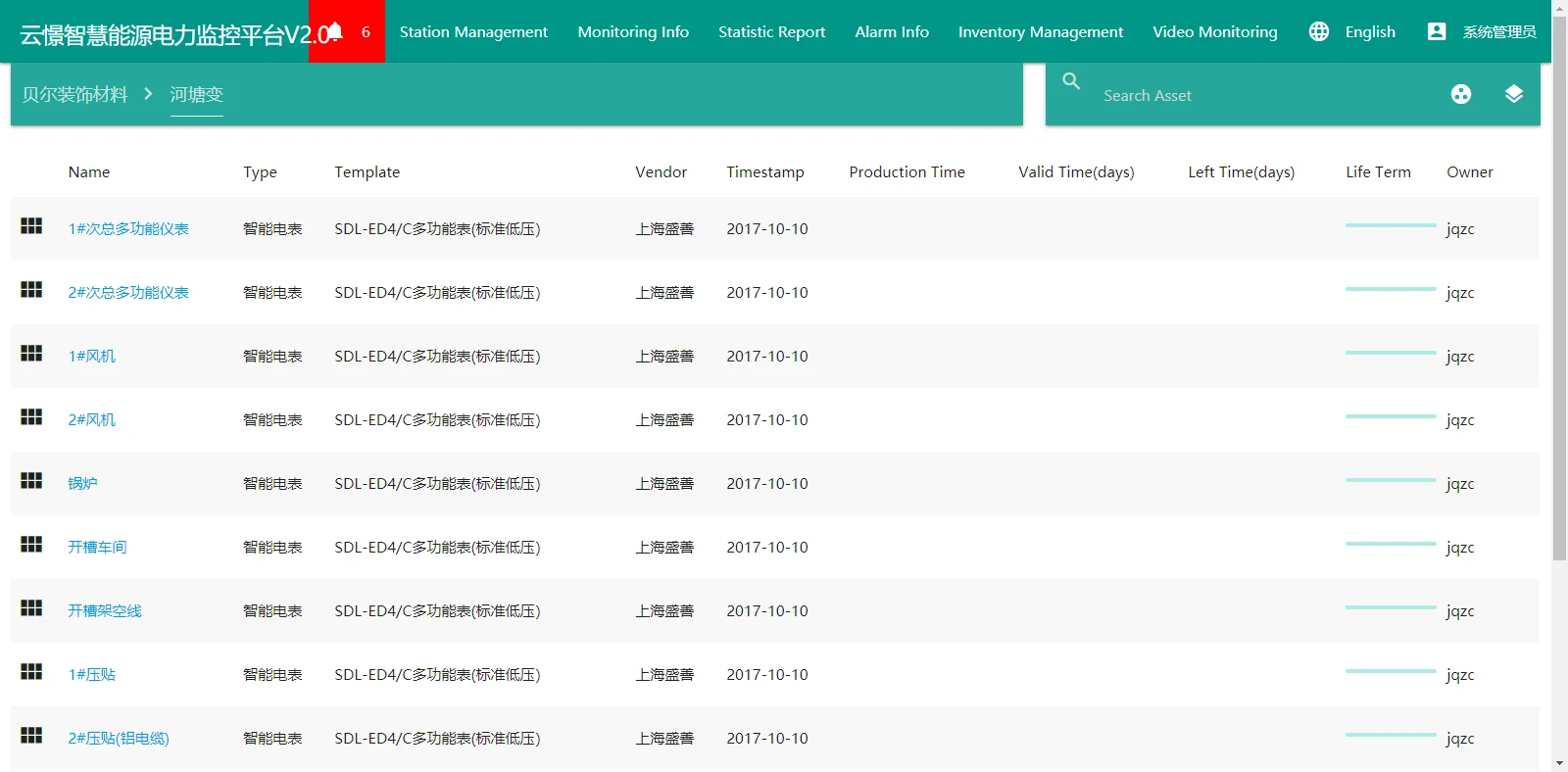Click jqzc owner in 开槽架空线 row
The width and height of the screenshot is (1568, 772).
1460,612
